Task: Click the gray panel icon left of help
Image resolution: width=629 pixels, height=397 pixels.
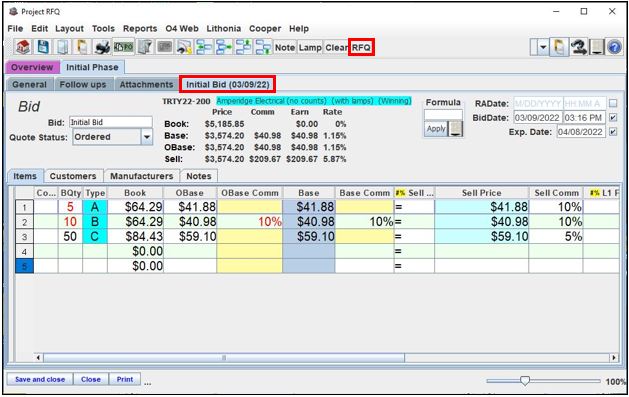Action: coord(597,47)
